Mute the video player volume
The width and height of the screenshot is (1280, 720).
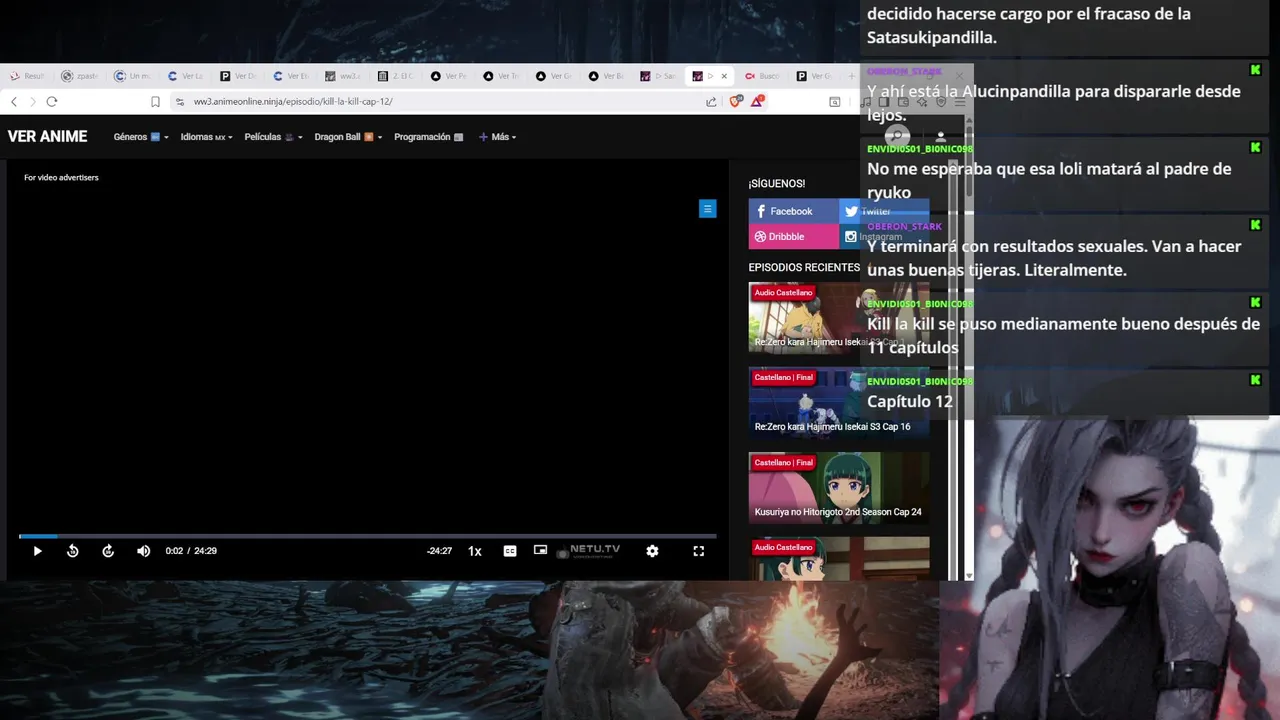pyautogui.click(x=143, y=551)
